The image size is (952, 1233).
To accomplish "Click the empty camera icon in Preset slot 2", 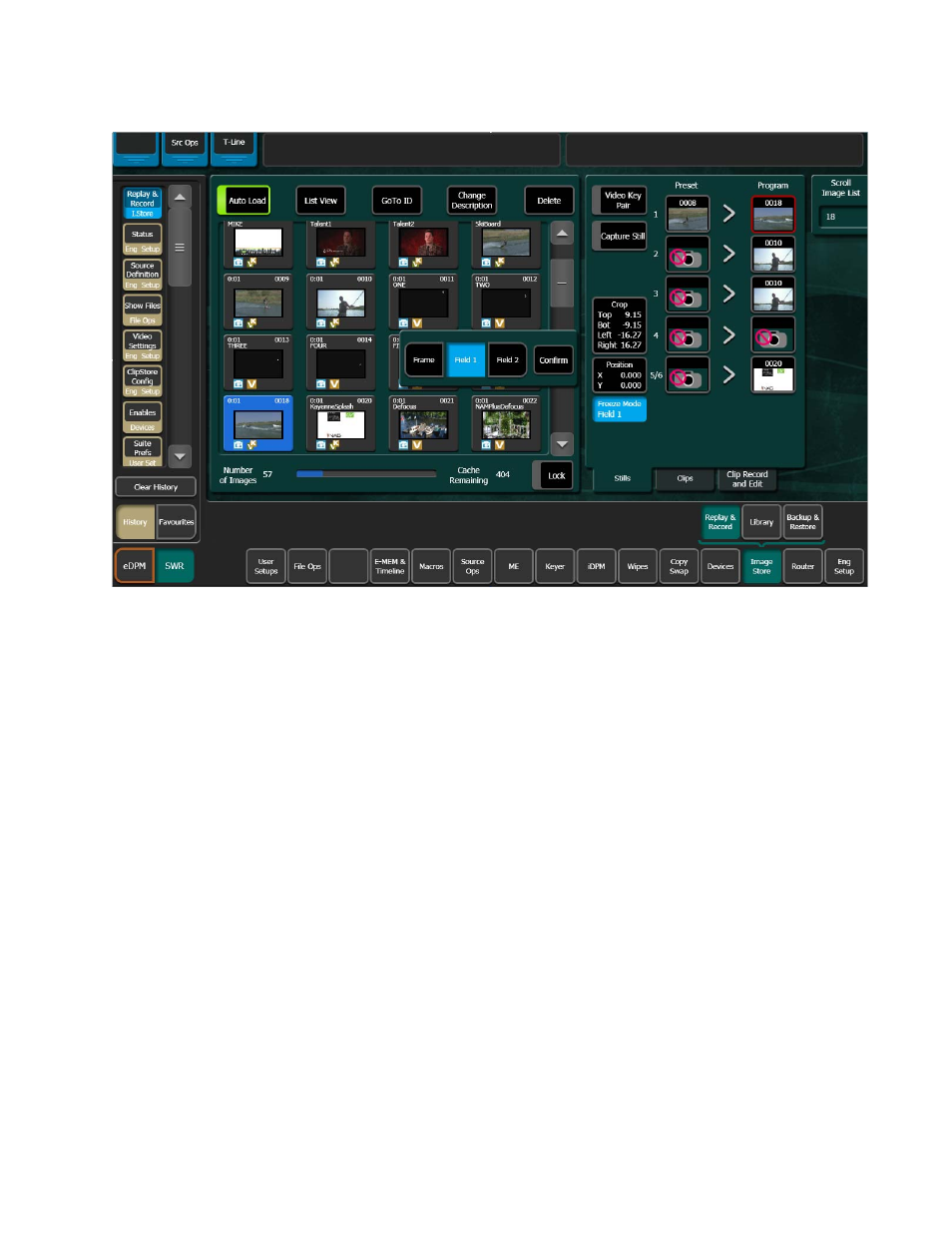I will coord(687,258).
